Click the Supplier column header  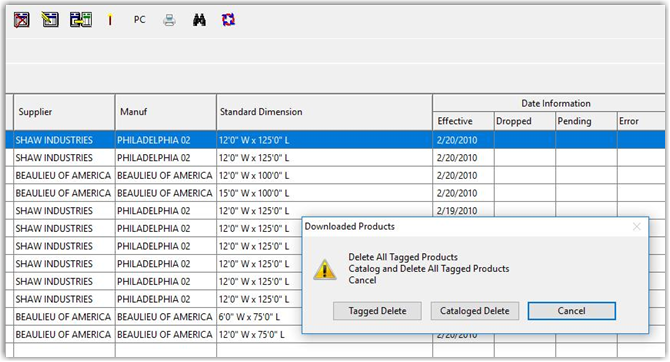pos(64,112)
